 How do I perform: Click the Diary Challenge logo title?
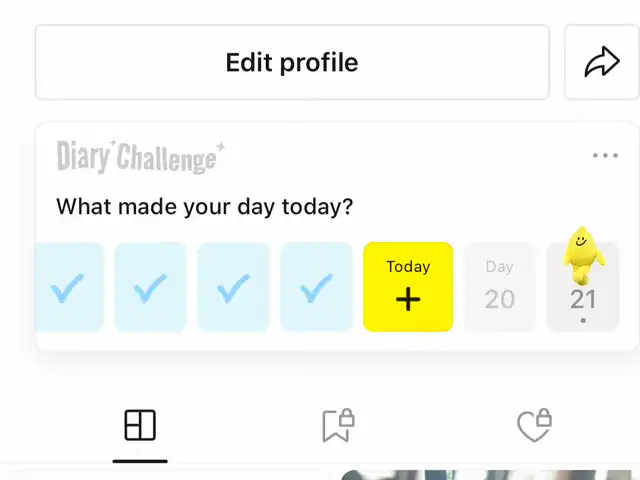click(141, 157)
